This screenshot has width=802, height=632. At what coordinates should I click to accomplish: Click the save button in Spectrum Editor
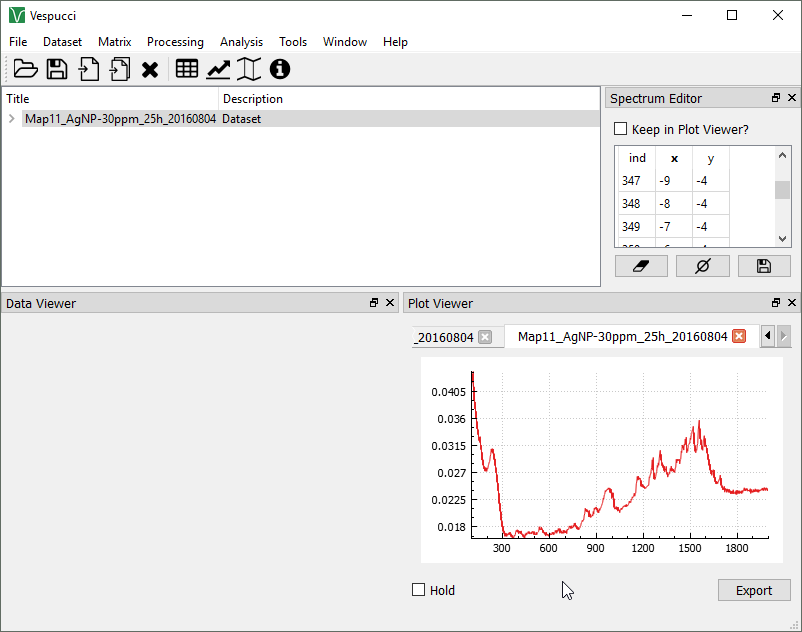764,266
